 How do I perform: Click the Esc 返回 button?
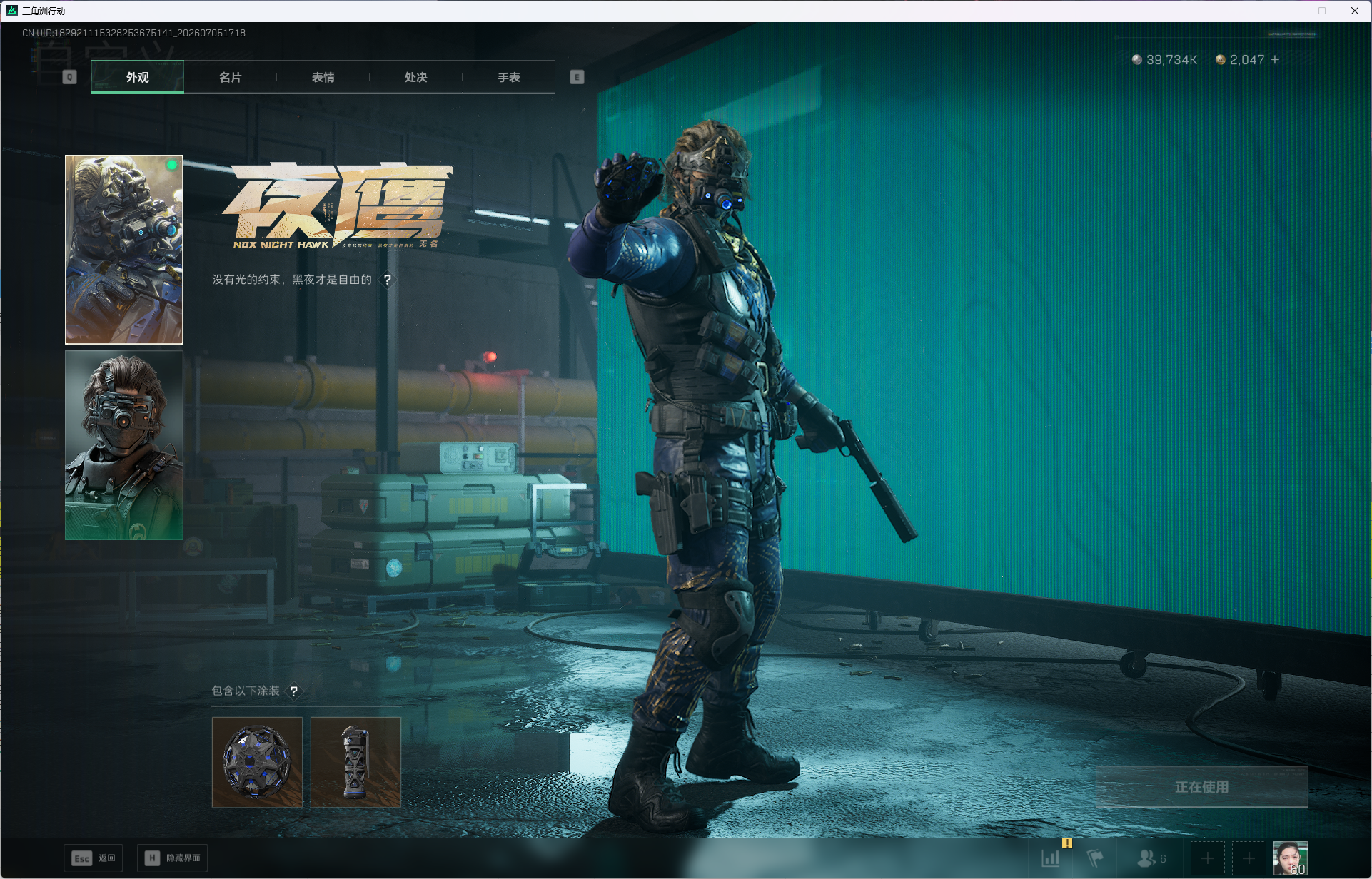tap(94, 858)
